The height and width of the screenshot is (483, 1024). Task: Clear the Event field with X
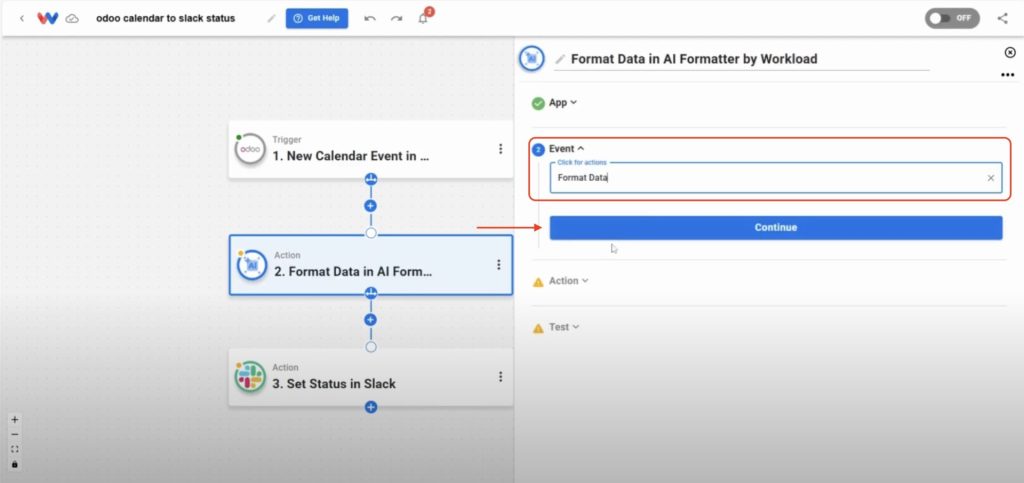point(991,178)
